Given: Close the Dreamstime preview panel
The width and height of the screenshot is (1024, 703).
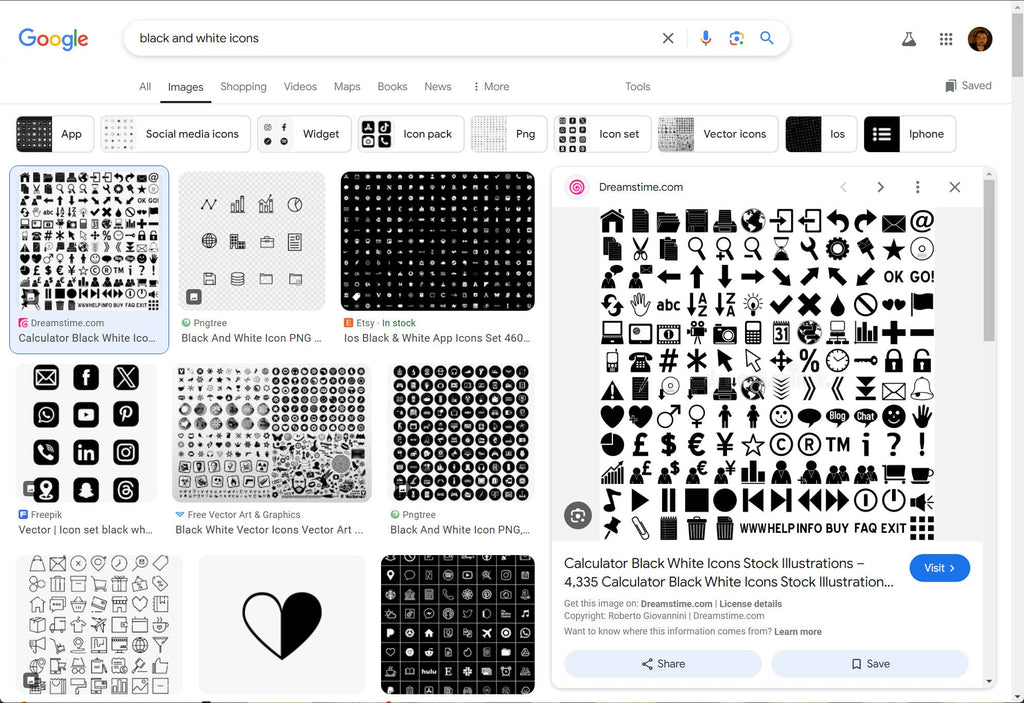Looking at the screenshot, I should click(955, 188).
